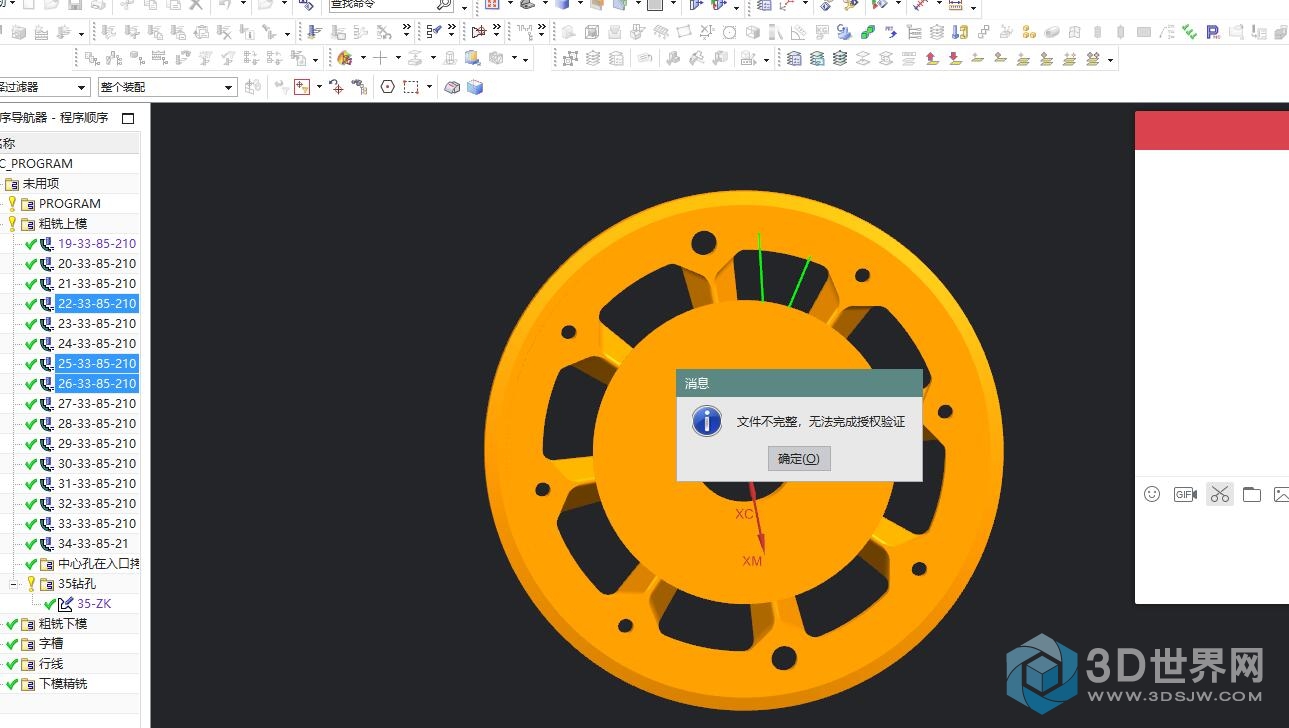Collapse the 35钻孔 program group
Image resolution: width=1289 pixels, height=728 pixels.
14,584
